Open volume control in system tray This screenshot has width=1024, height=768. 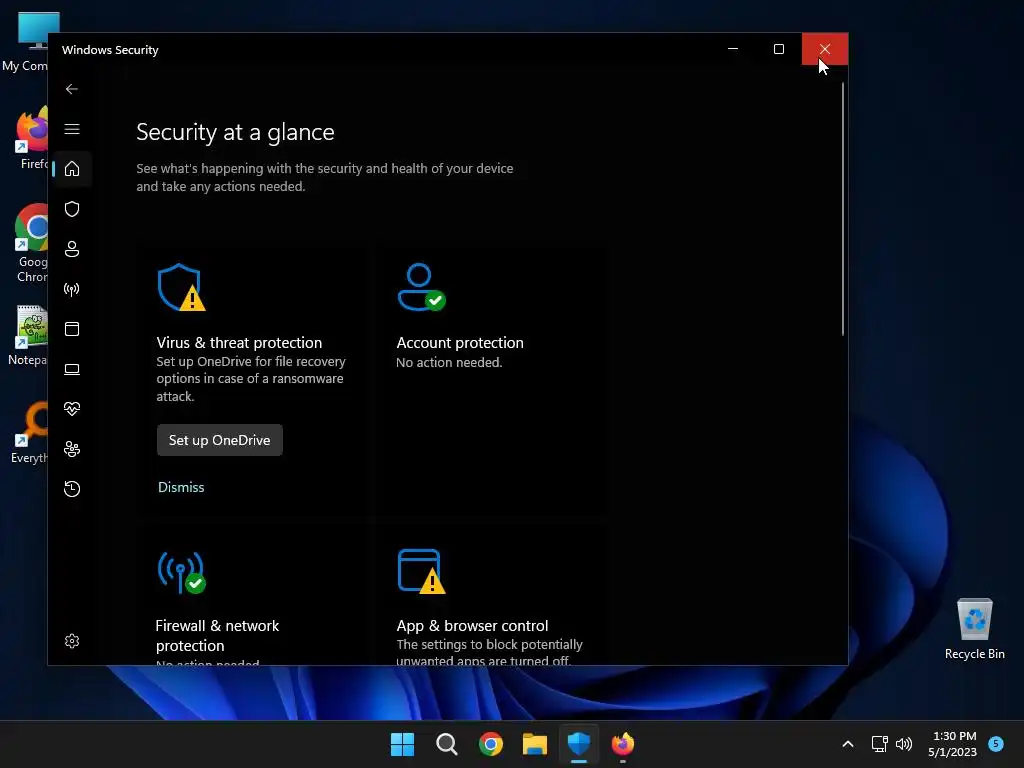(x=904, y=744)
